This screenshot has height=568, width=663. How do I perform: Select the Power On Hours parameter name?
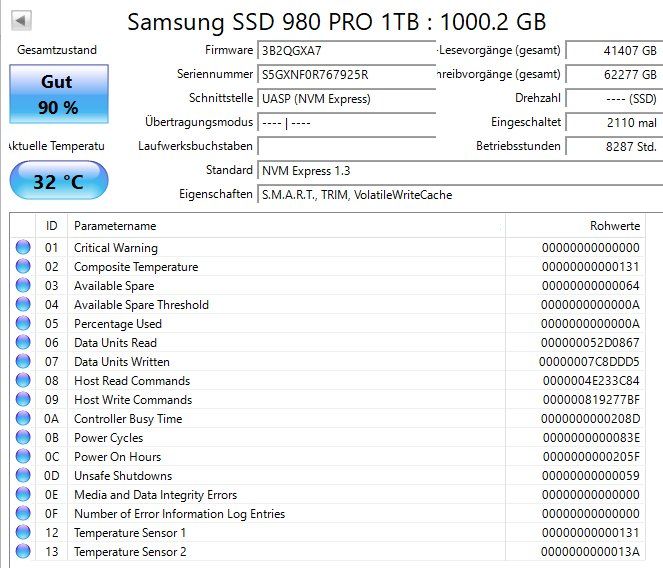118,457
